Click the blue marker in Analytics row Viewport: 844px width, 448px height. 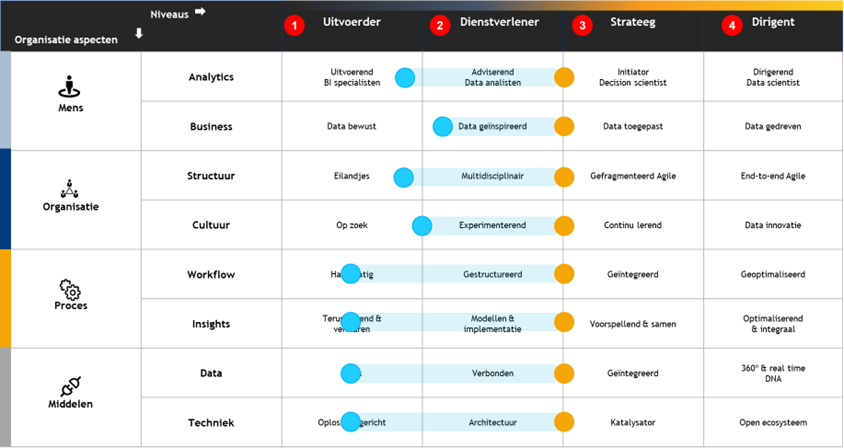(405, 78)
